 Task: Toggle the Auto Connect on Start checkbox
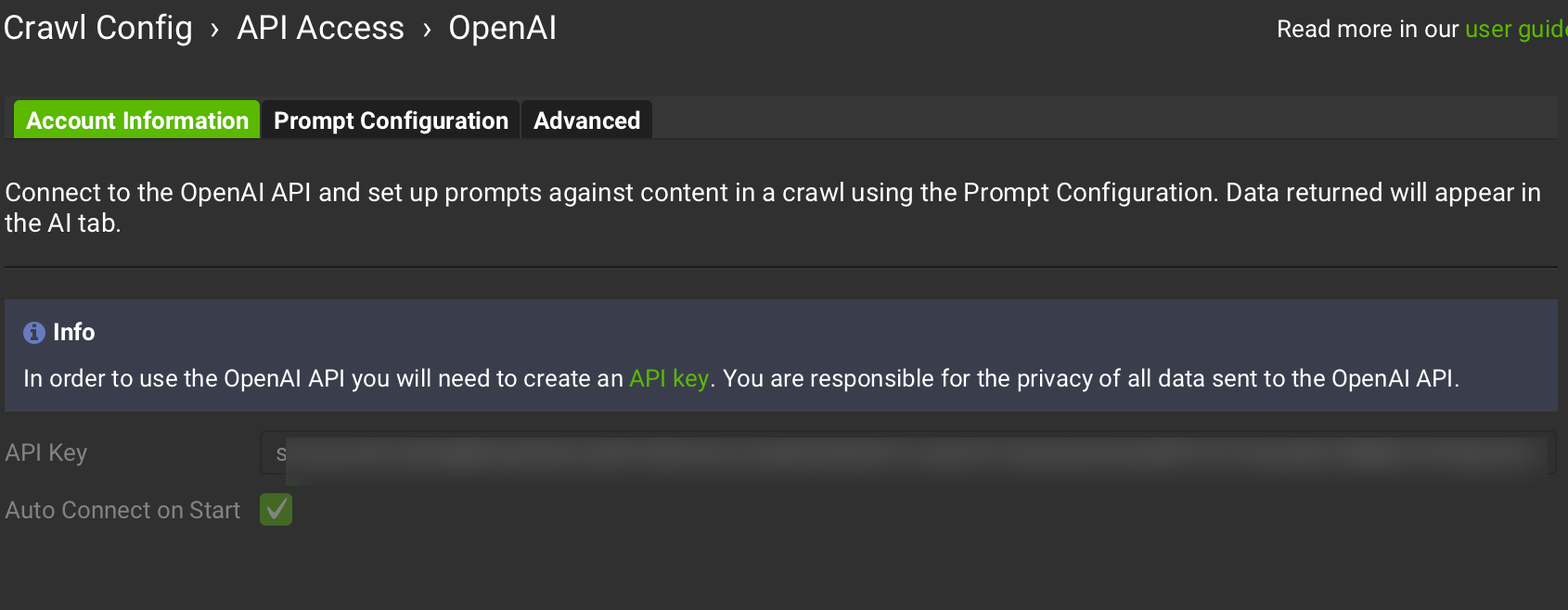[x=276, y=509]
